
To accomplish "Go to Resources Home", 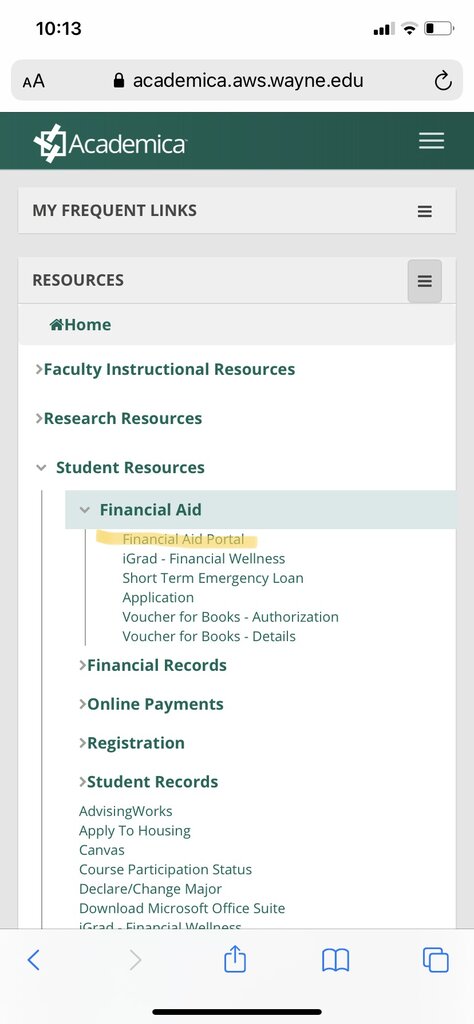I will click(x=80, y=325).
